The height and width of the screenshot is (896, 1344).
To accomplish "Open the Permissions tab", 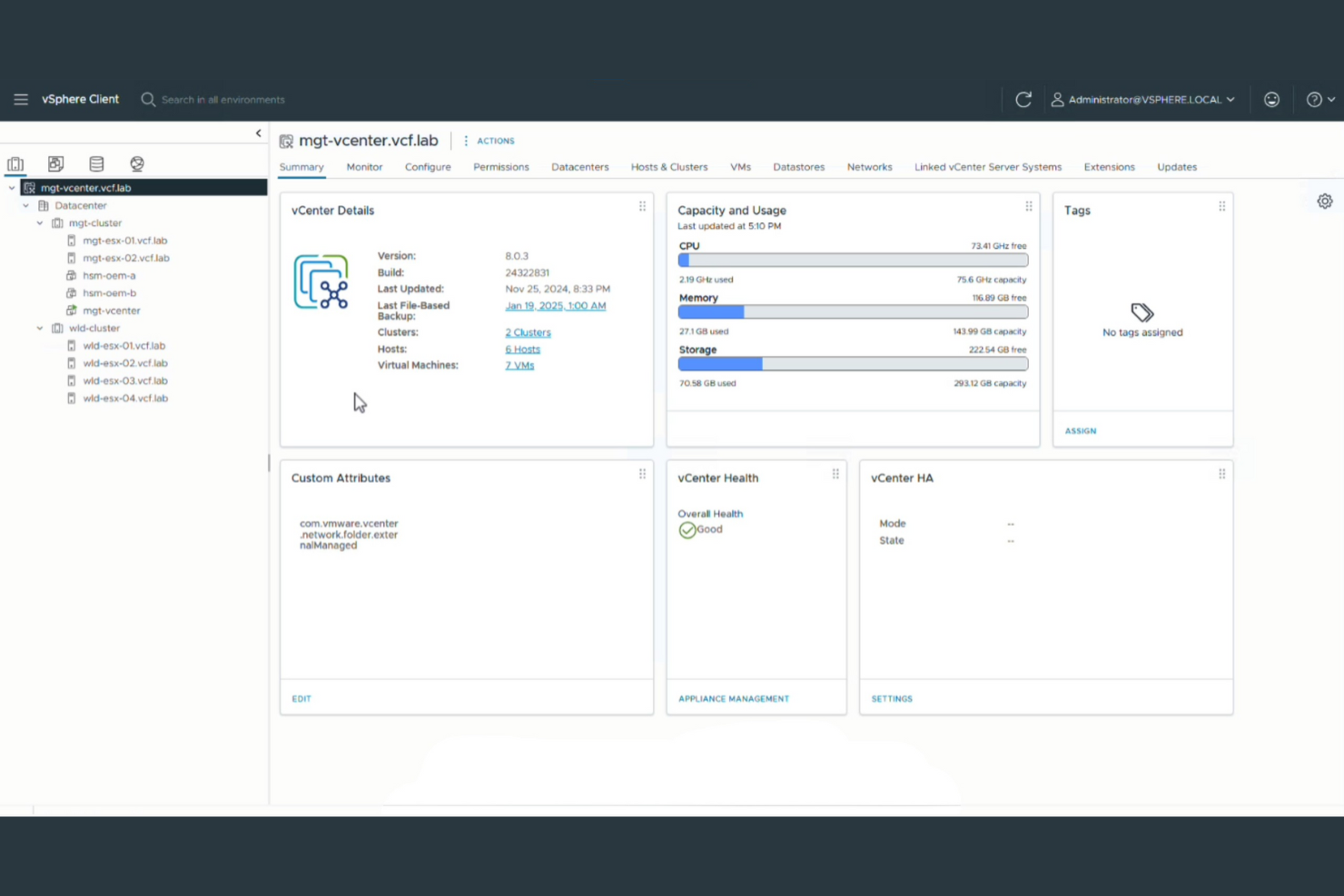I will tap(501, 167).
